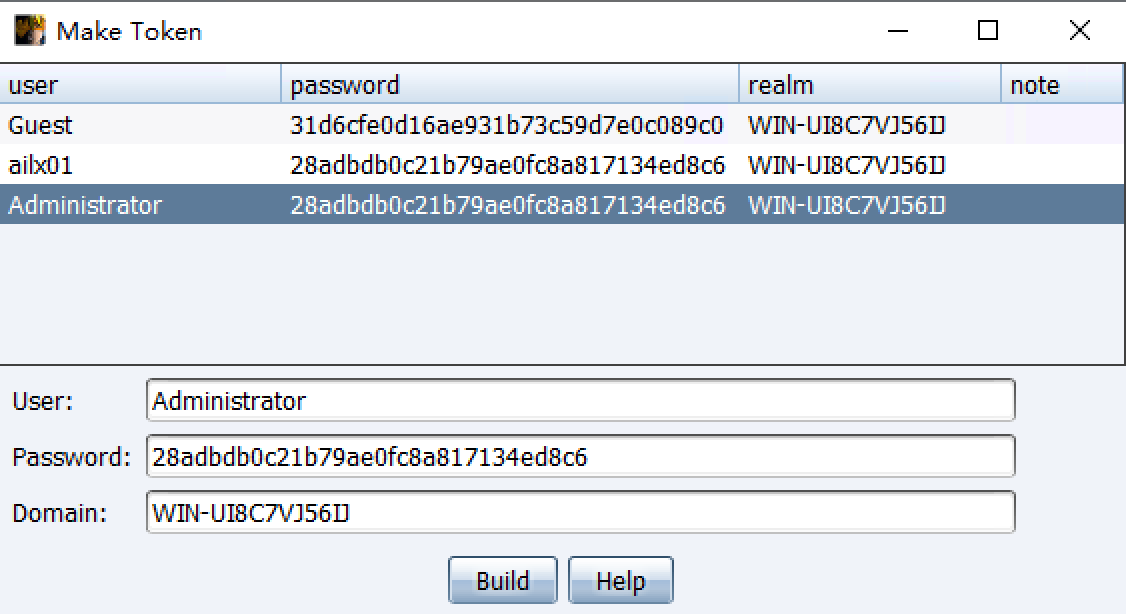Image resolution: width=1126 pixels, height=614 pixels.
Task: Maximize the Make Token dialog
Action: point(988,31)
